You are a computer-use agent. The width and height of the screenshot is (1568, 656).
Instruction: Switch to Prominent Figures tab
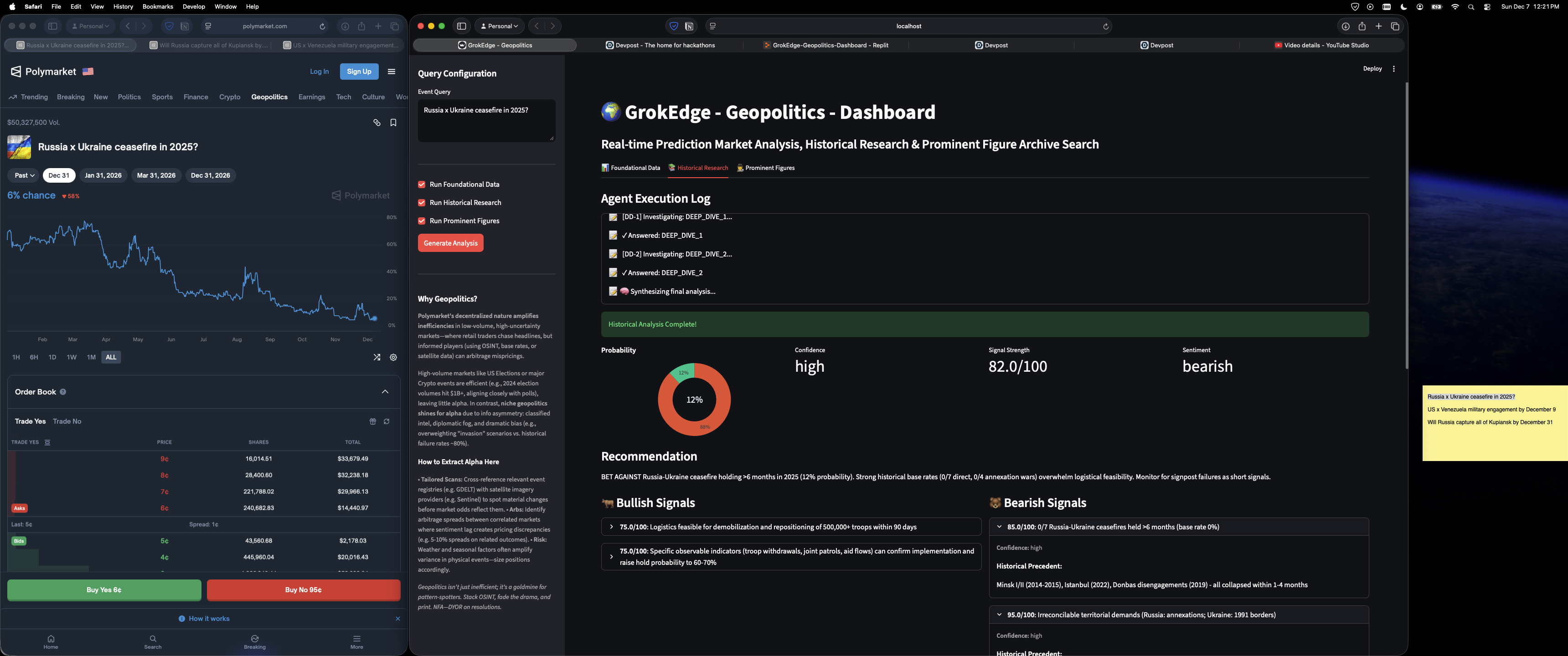765,168
